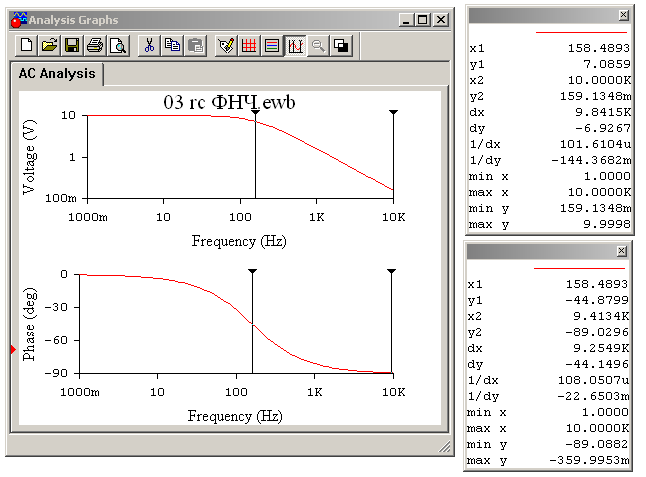The width and height of the screenshot is (646, 477).
Task: Close the upper cursor readout panel
Action: 624,15
